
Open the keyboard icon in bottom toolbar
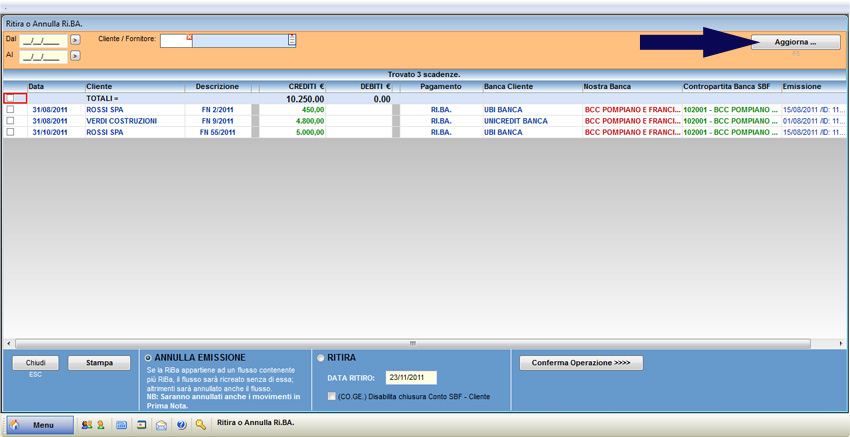(122, 425)
